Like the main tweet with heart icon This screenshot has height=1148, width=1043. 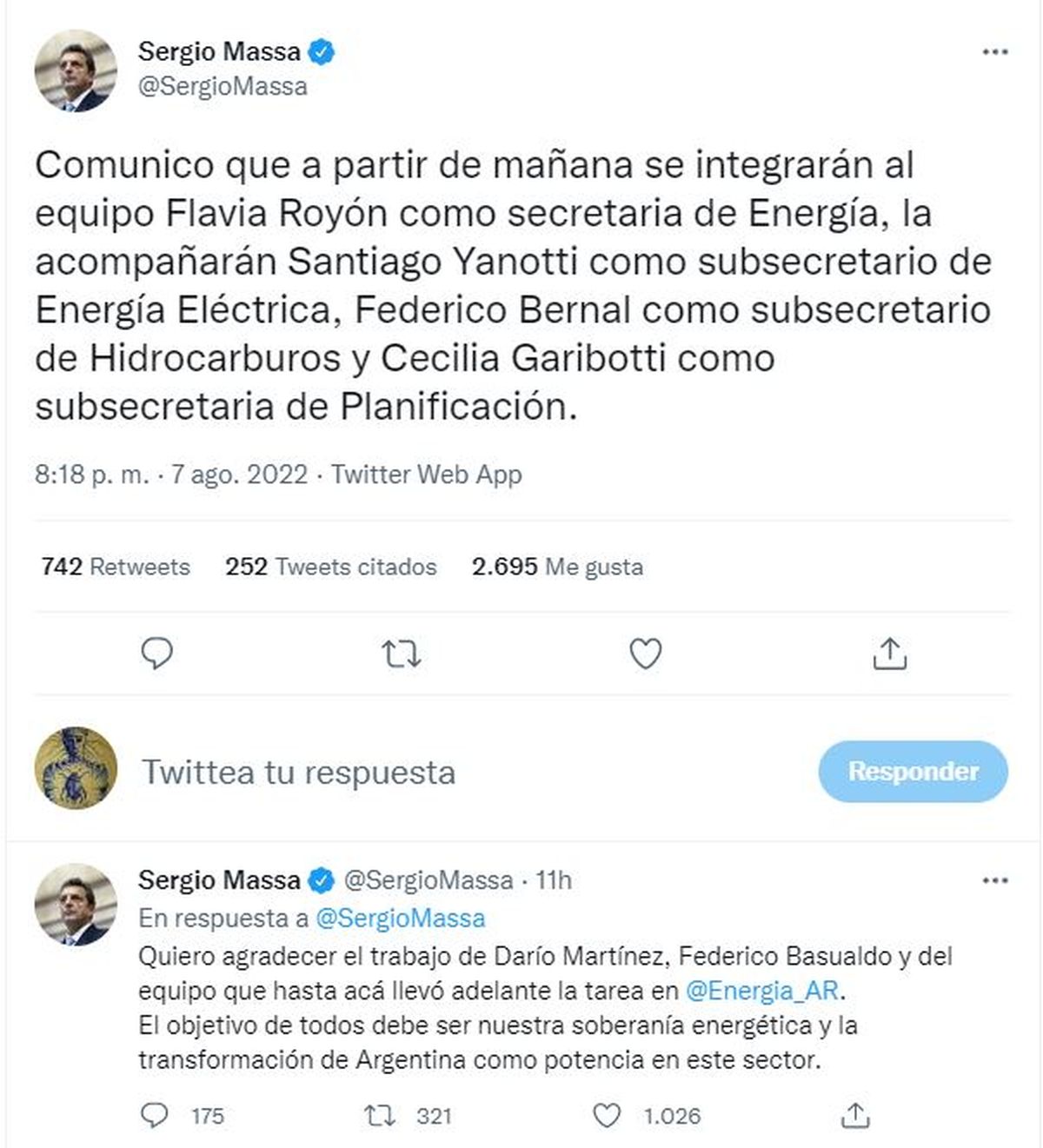pyautogui.click(x=645, y=654)
